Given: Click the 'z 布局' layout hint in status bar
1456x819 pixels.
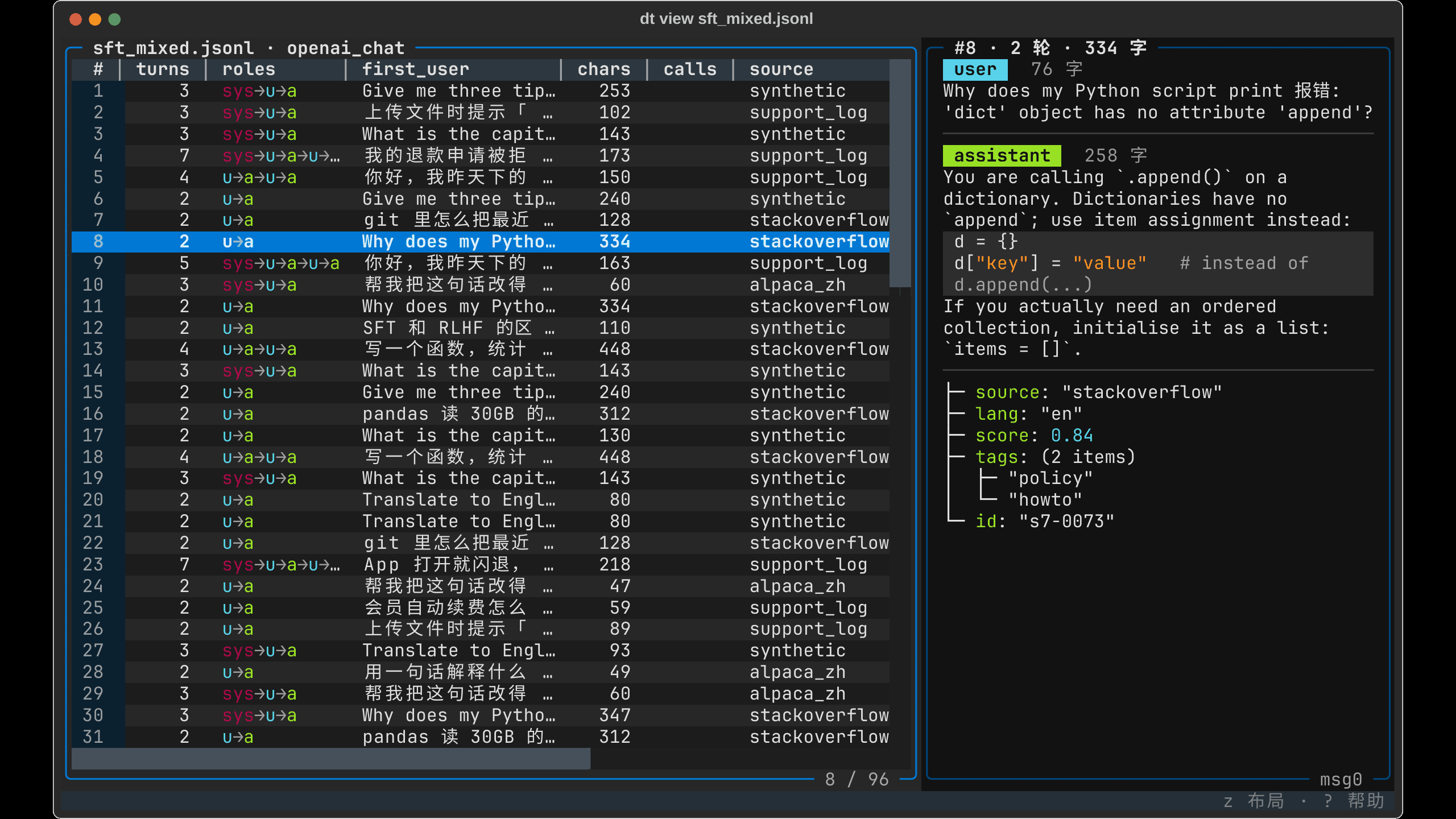Looking at the screenshot, I should [x=1254, y=801].
